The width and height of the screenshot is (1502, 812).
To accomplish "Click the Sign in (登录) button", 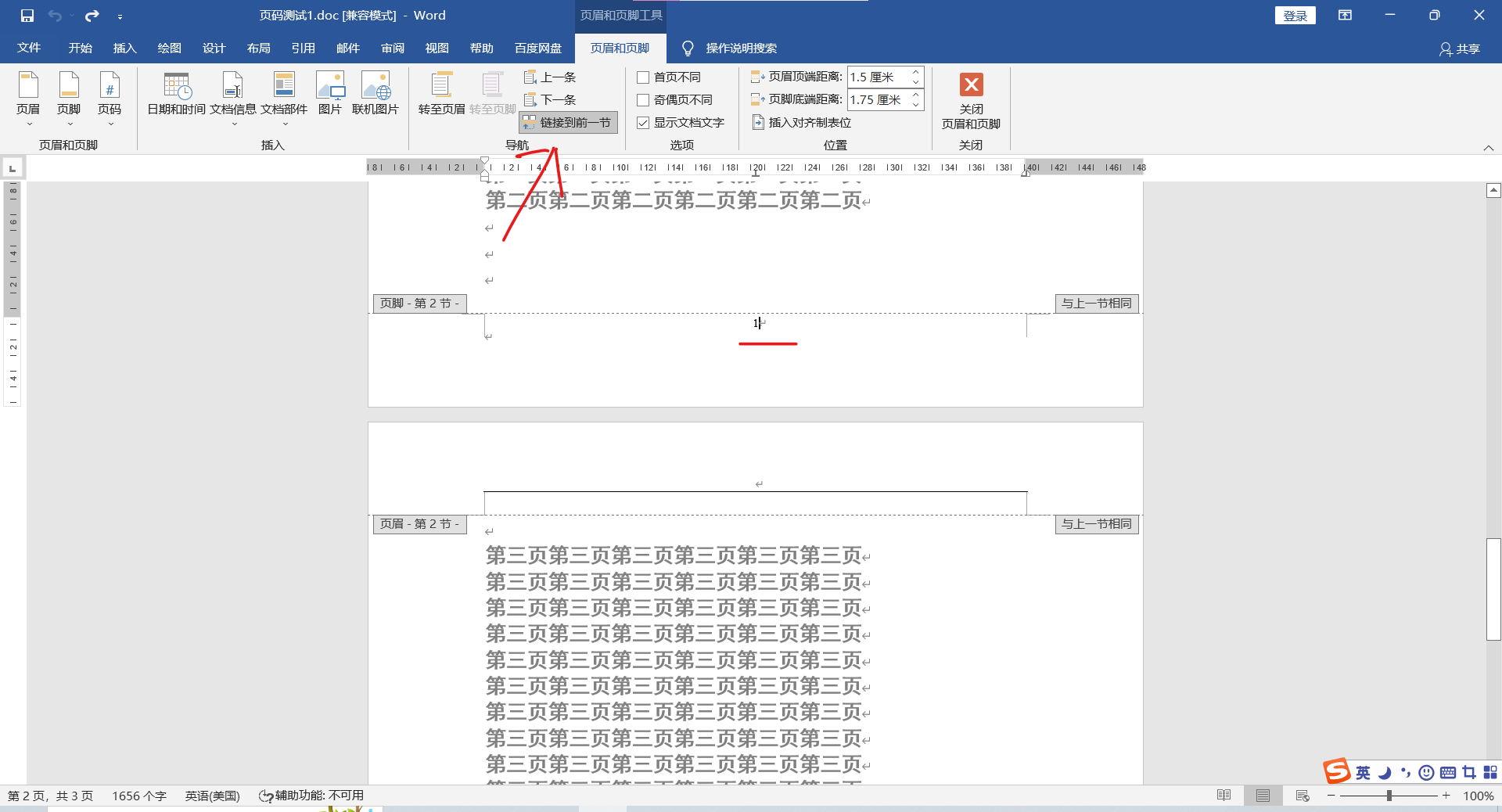I will point(1295,16).
